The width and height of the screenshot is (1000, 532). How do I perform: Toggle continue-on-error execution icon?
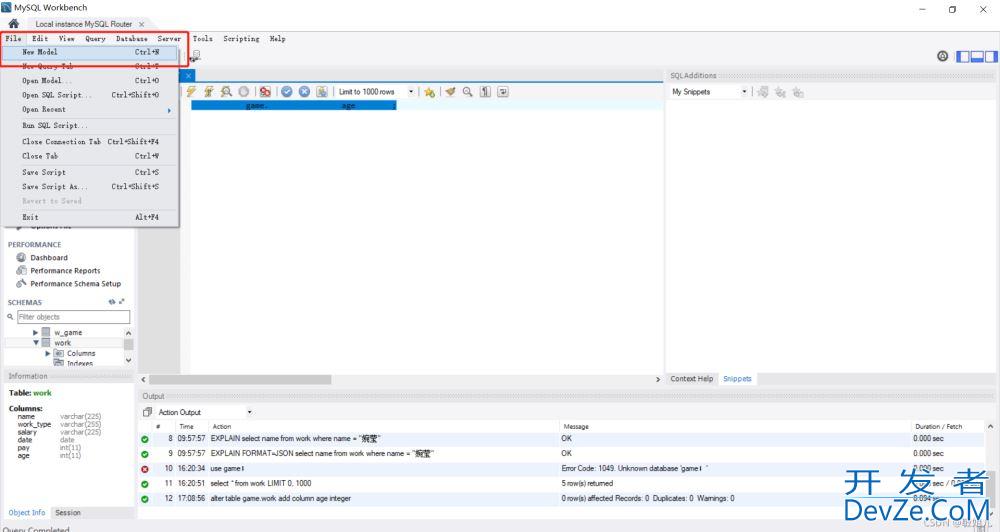pyautogui.click(x=265, y=92)
